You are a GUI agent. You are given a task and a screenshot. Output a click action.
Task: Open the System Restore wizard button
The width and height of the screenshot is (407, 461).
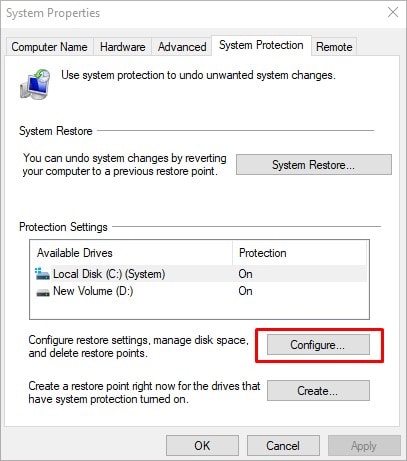click(x=314, y=164)
